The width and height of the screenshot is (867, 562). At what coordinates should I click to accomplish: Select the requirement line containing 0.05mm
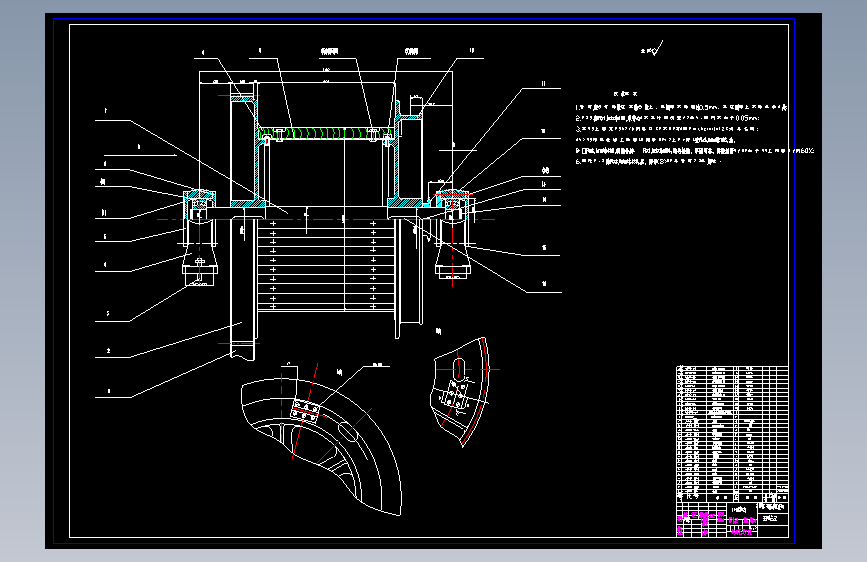[667, 118]
